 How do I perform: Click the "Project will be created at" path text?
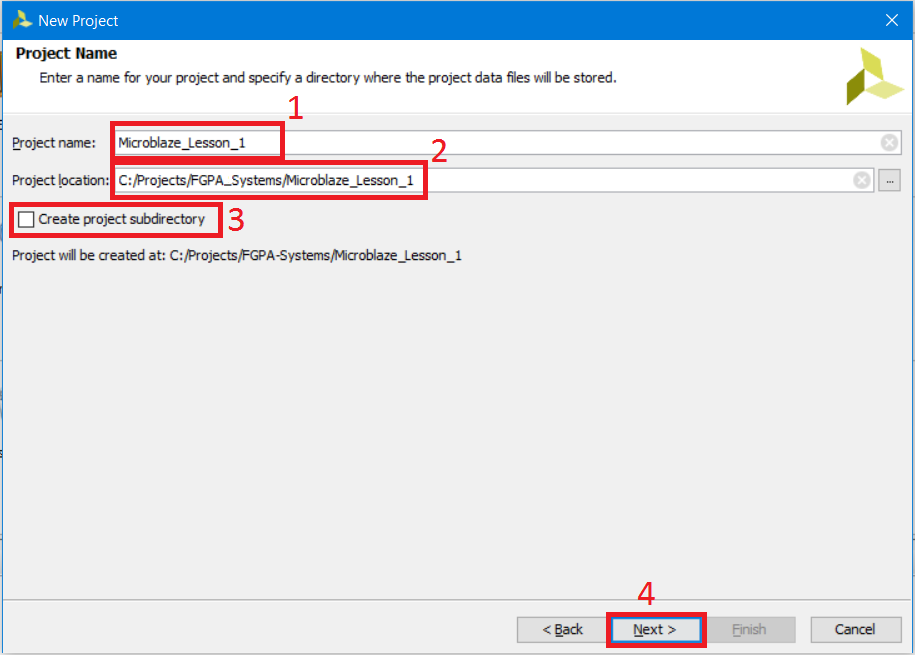click(x=236, y=255)
